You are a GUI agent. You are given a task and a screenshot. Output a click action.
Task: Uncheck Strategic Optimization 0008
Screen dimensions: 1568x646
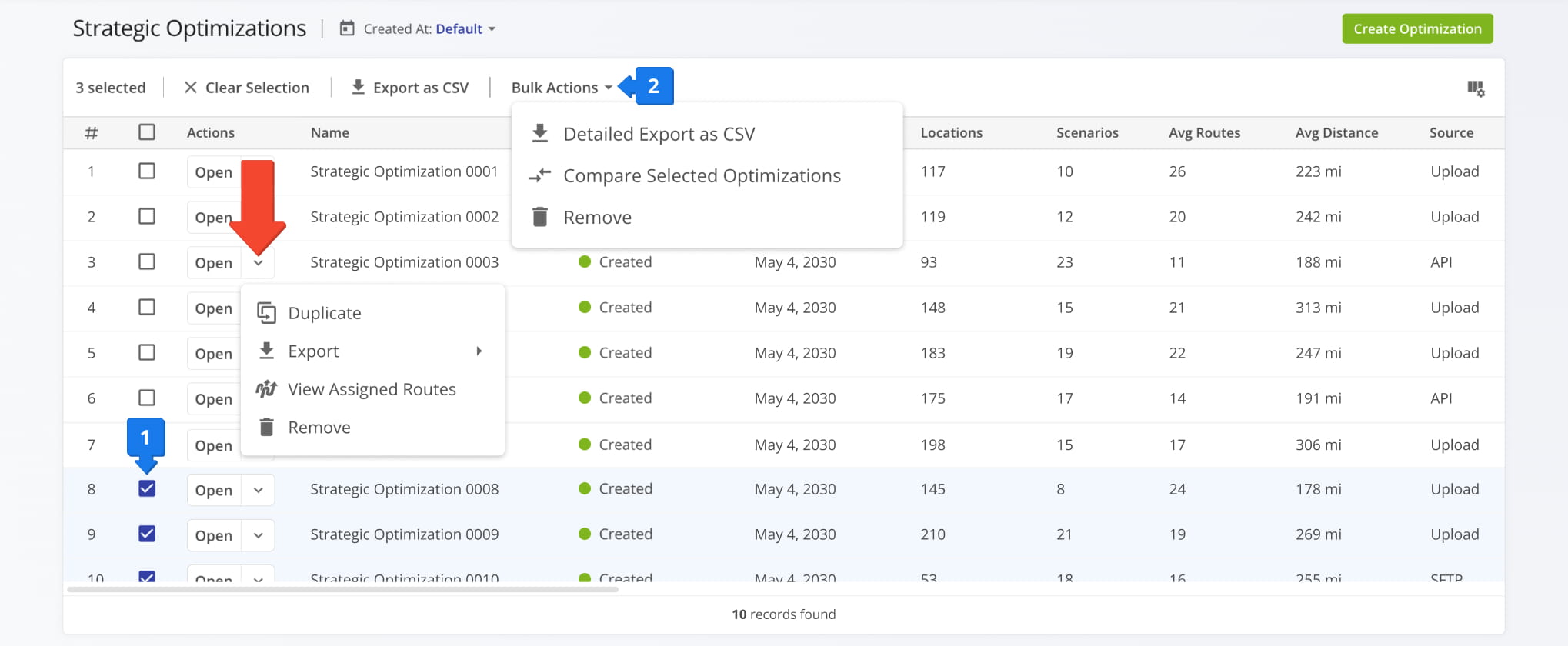[x=147, y=488]
